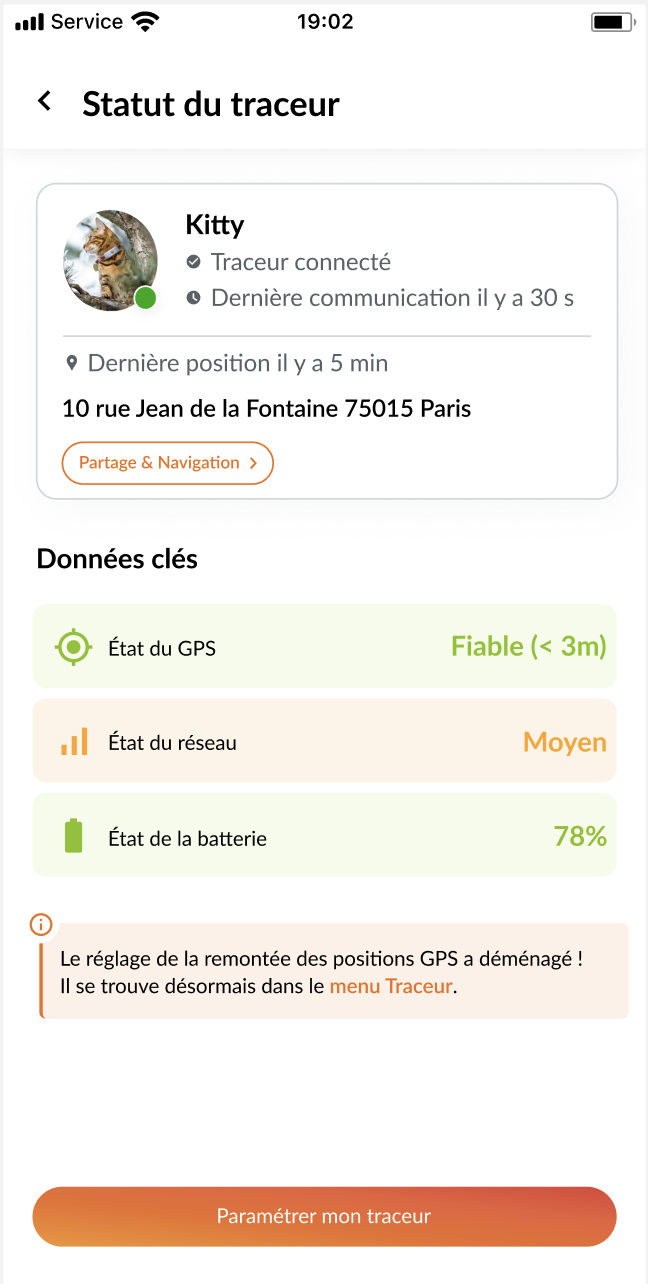Select the État du GPS row
Image resolution: width=648 pixels, height=1284 pixels.
[324, 647]
